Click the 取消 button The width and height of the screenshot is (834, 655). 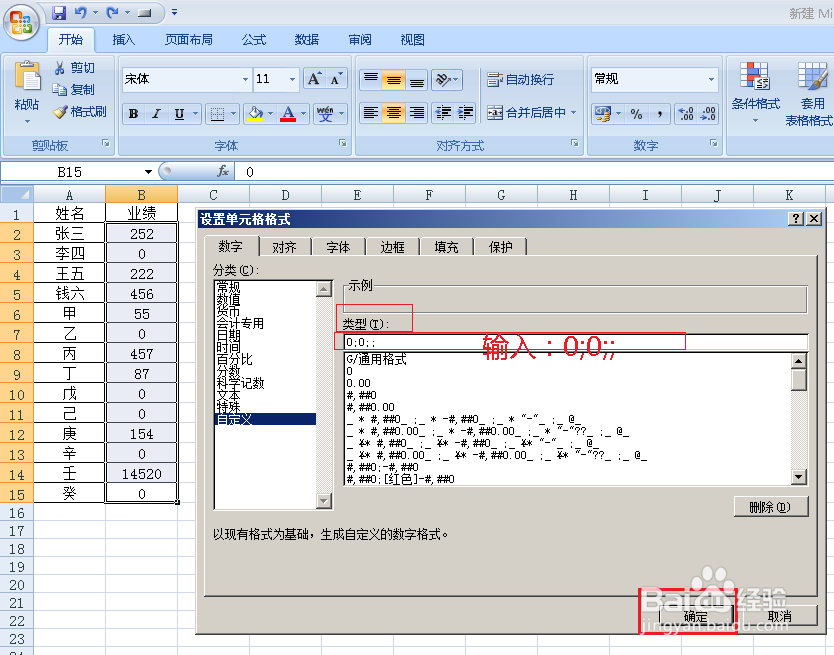tap(780, 616)
